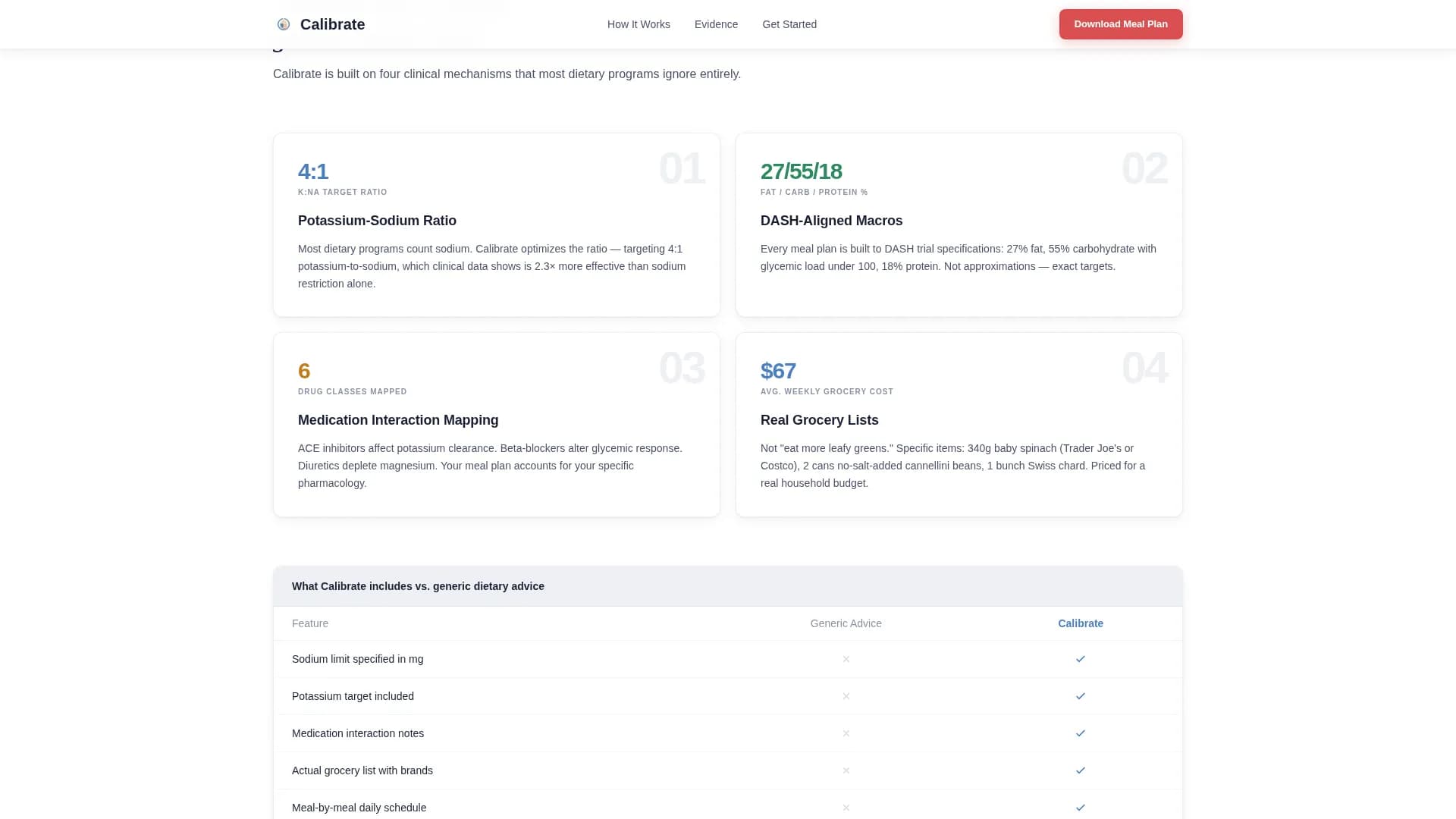Click the DASH trial specifications paragraph
Viewport: 1456px width, 819px height.
tap(959, 258)
